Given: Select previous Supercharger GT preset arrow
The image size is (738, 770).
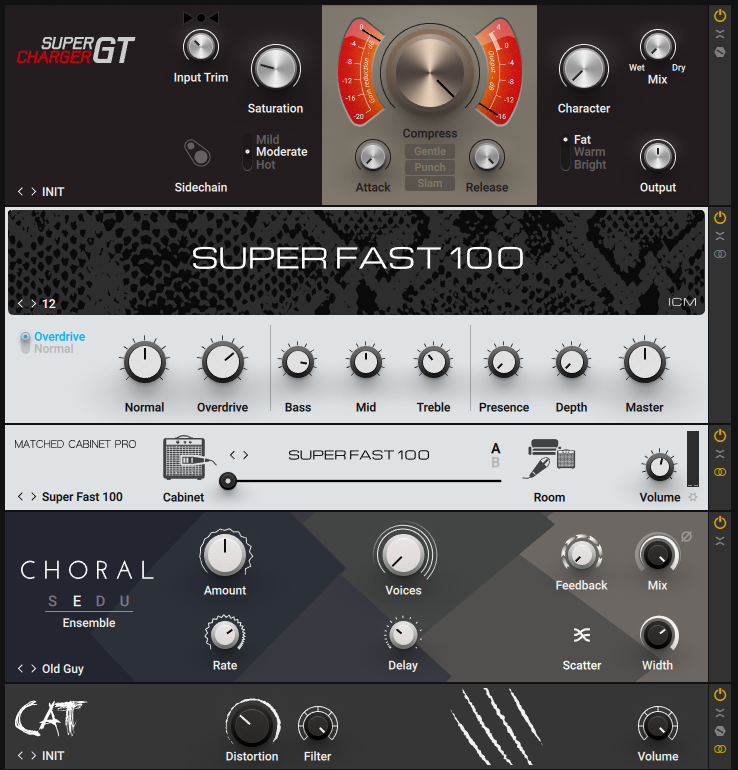Looking at the screenshot, I should coord(20,192).
